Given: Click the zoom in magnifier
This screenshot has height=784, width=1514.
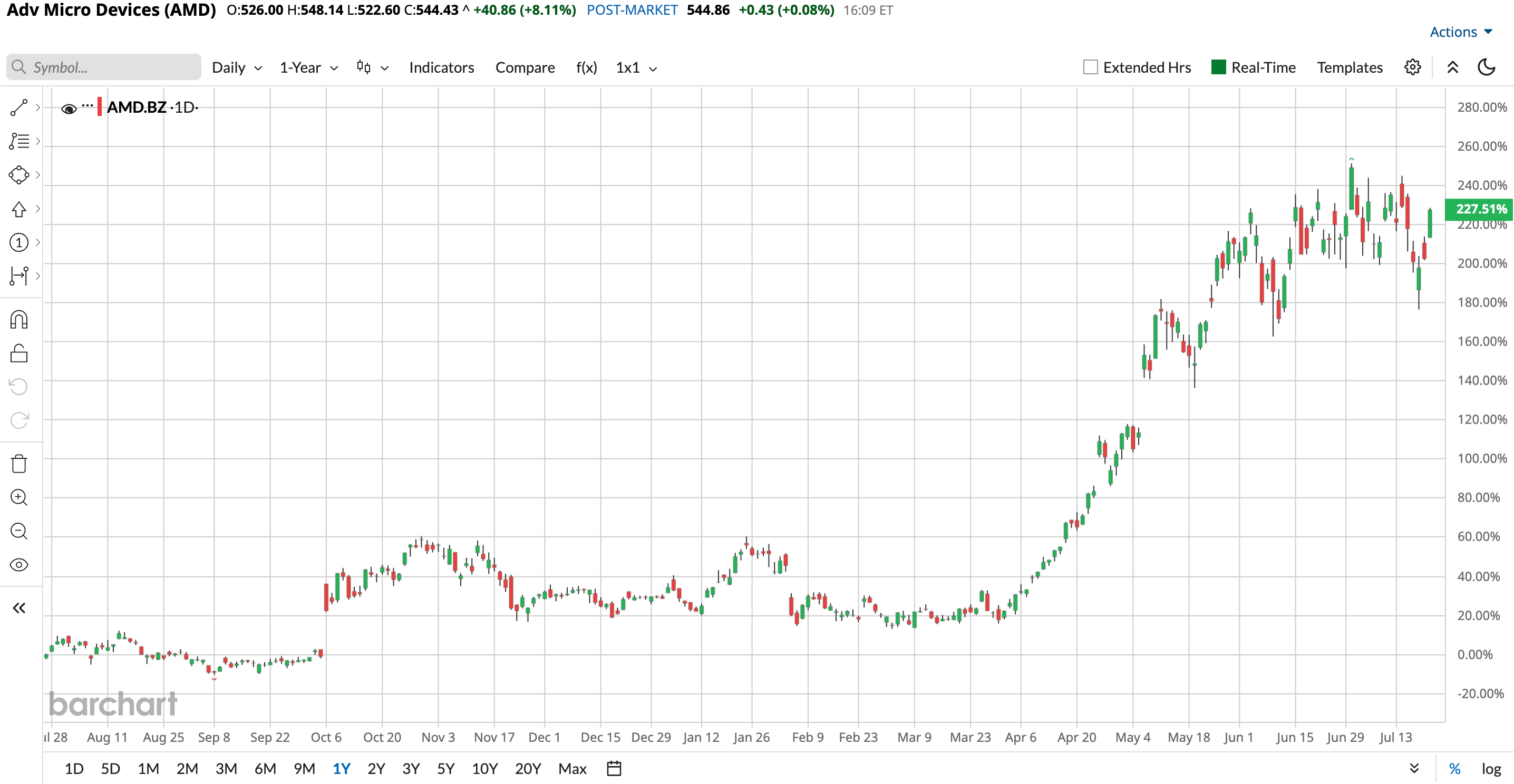Looking at the screenshot, I should (19, 498).
